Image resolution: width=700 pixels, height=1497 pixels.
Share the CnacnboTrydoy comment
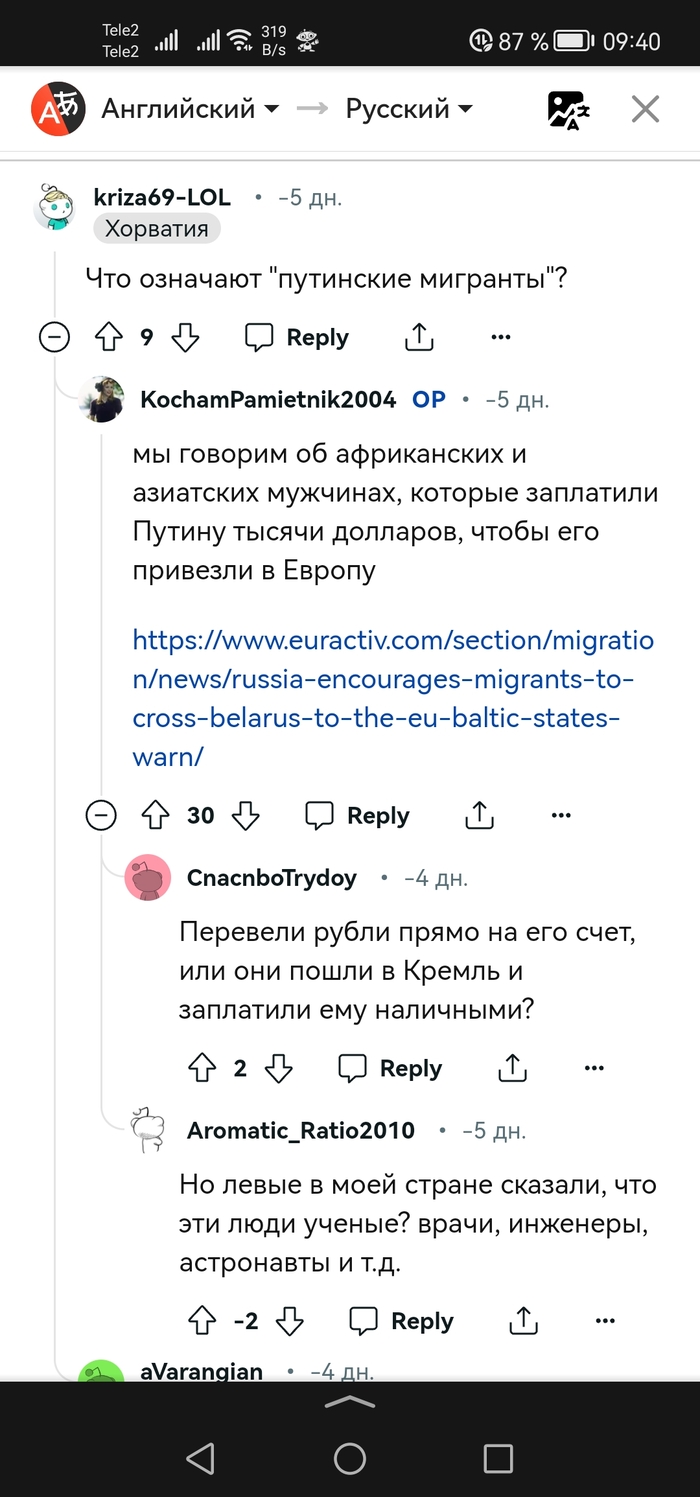(512, 1068)
